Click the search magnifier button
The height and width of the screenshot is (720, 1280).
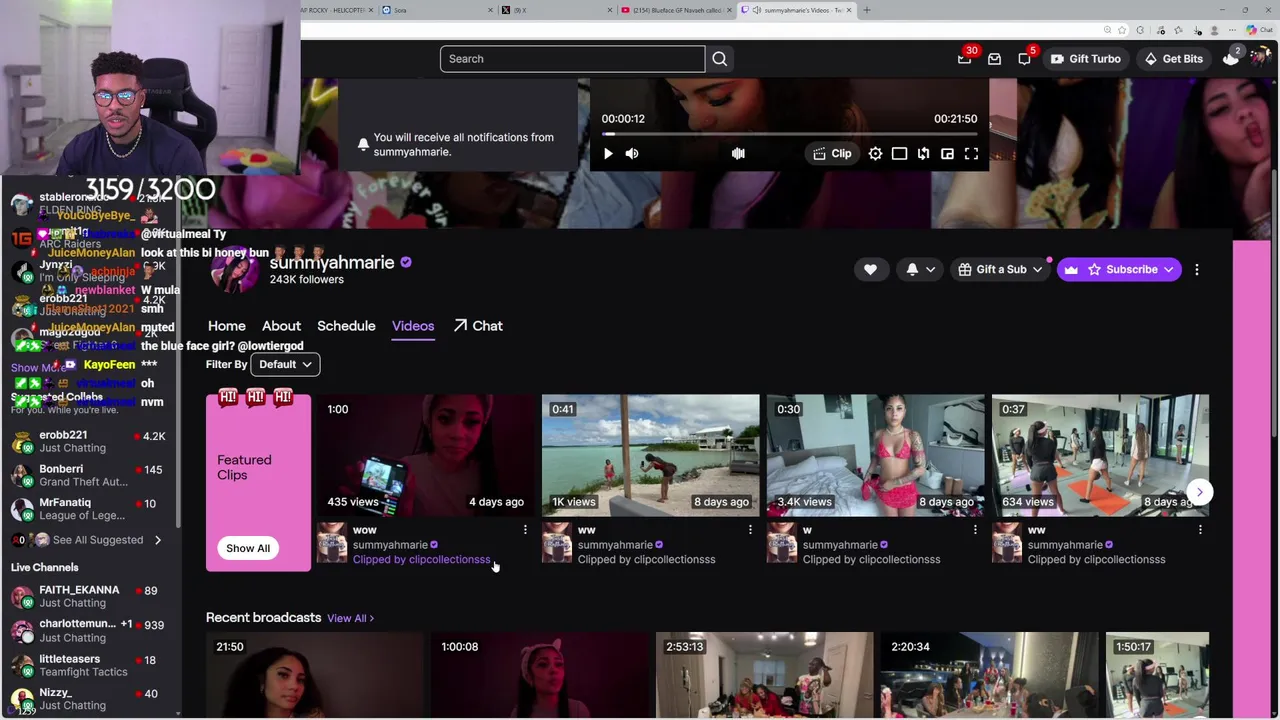point(719,59)
